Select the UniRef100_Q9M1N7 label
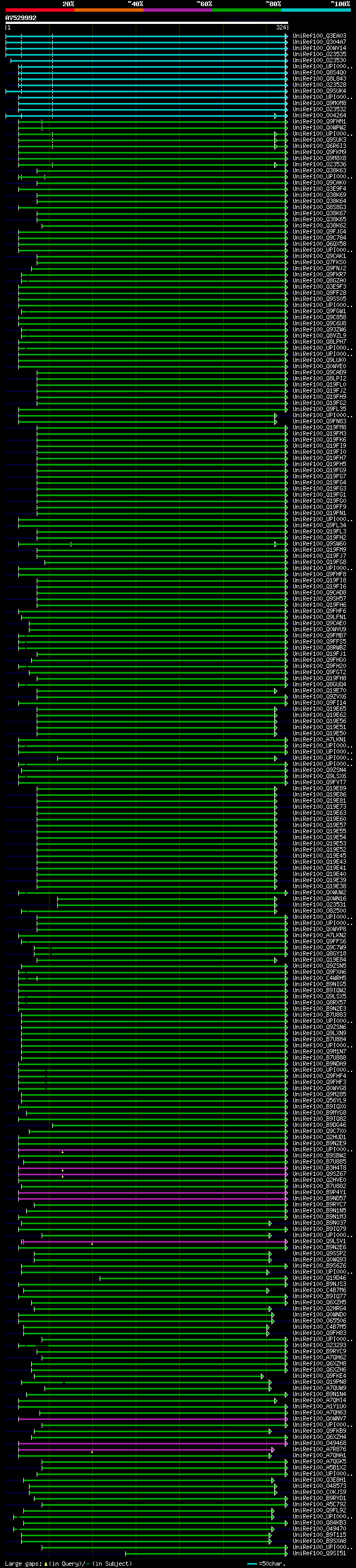 pyautogui.click(x=319, y=1051)
